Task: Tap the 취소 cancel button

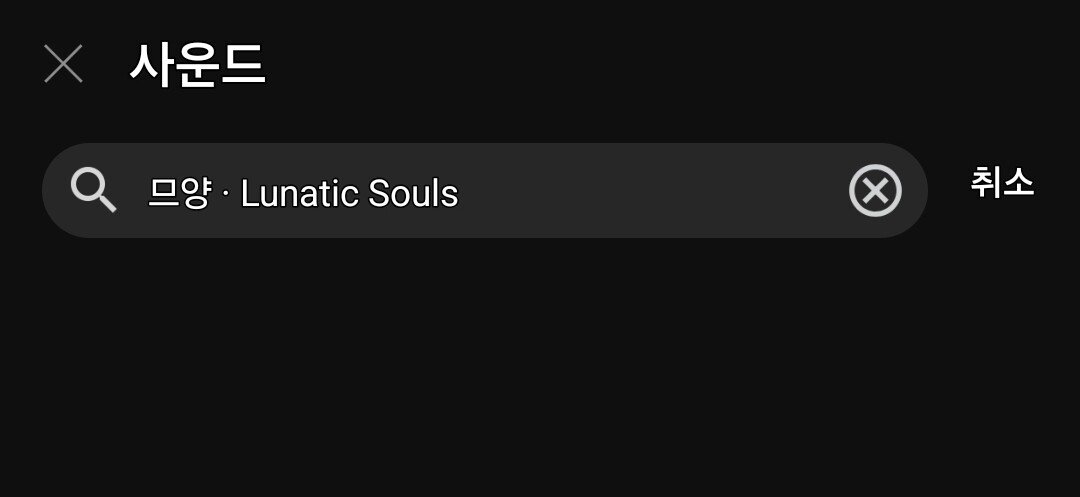Action: click(x=1001, y=183)
